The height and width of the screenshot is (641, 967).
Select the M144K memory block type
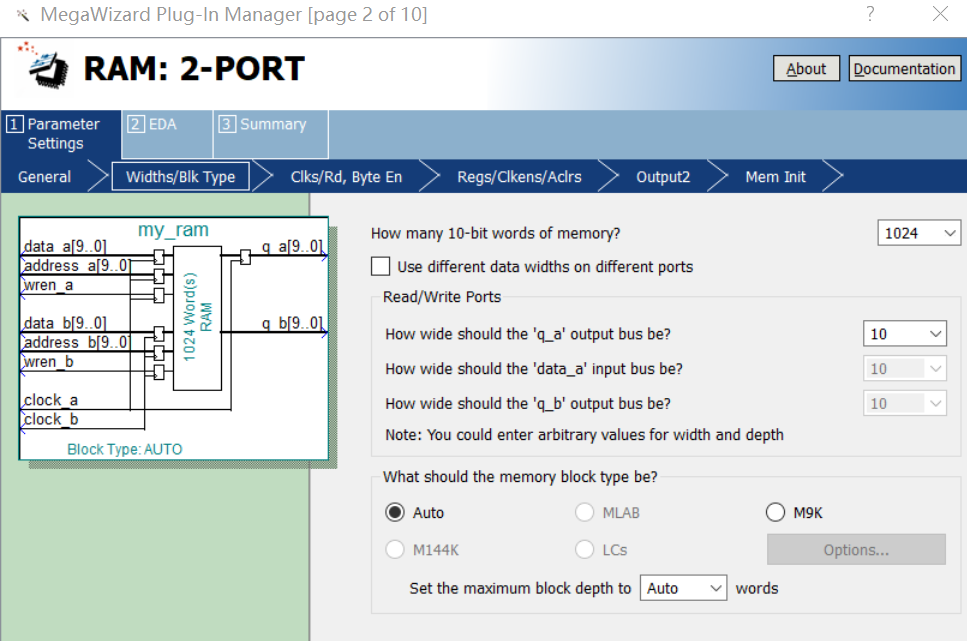tap(395, 550)
